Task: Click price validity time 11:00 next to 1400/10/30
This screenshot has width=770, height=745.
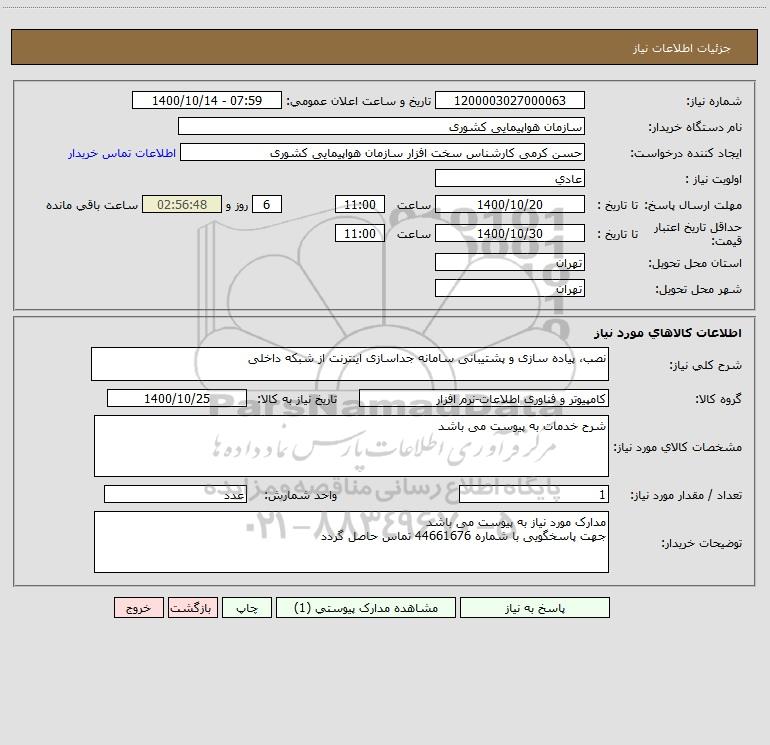Action: coord(359,233)
